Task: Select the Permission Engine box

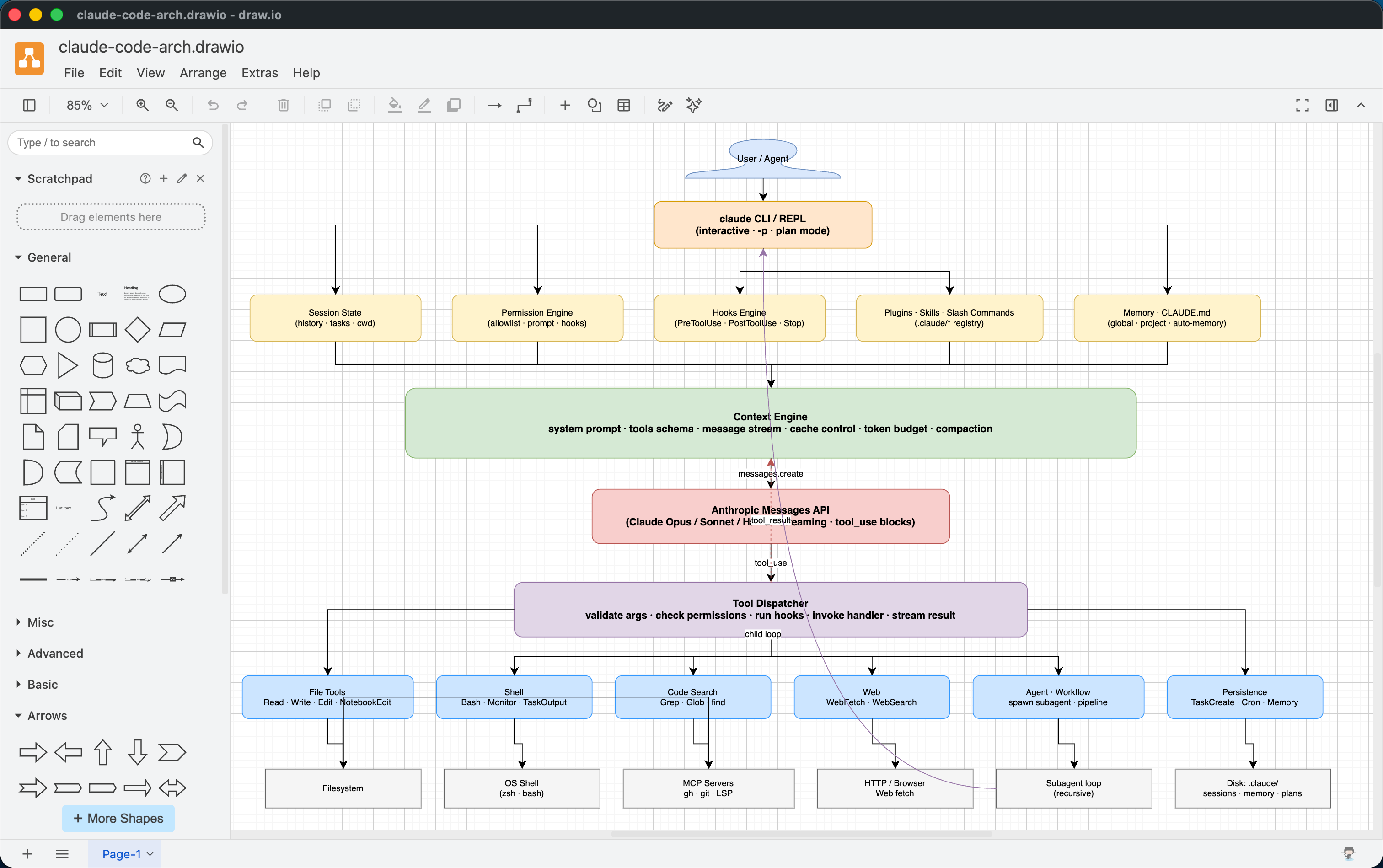Action: pyautogui.click(x=537, y=318)
